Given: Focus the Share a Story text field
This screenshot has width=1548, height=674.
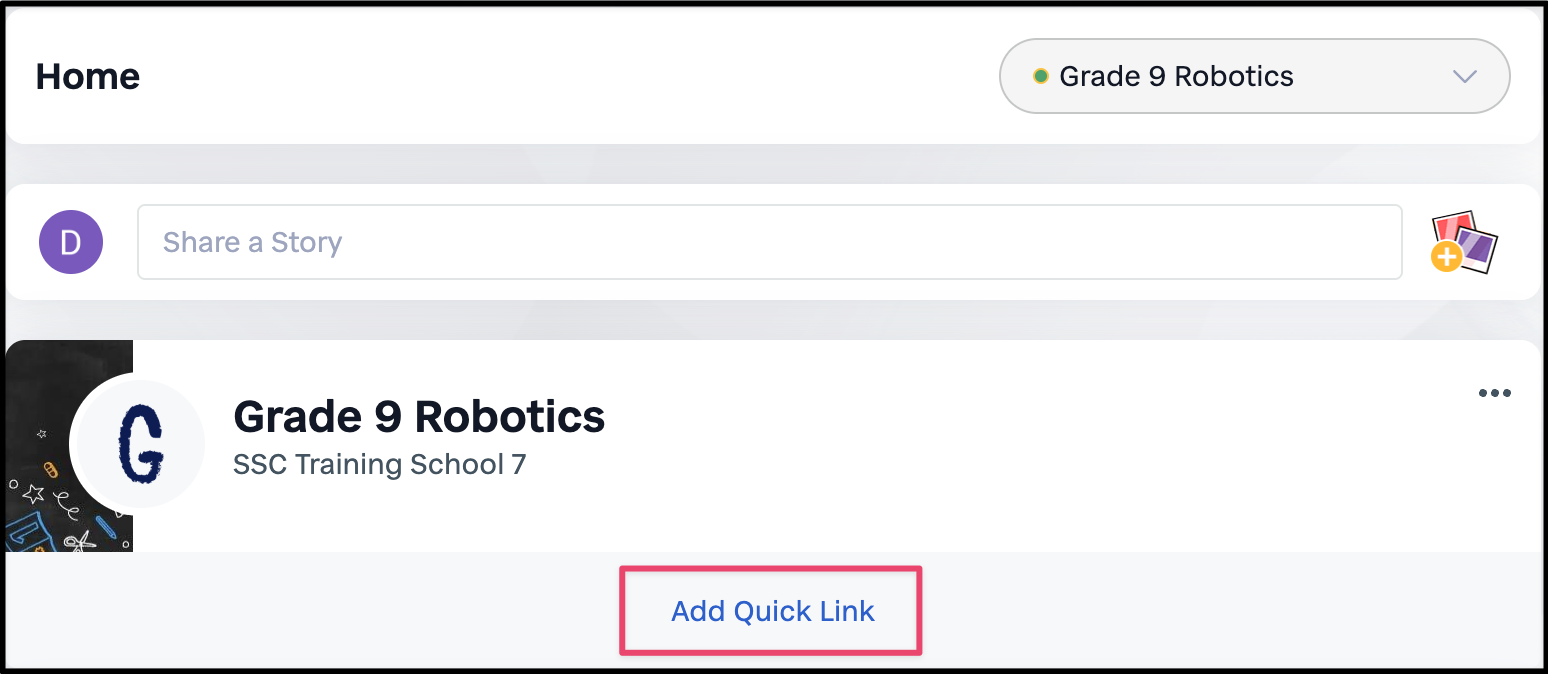Looking at the screenshot, I should (769, 242).
